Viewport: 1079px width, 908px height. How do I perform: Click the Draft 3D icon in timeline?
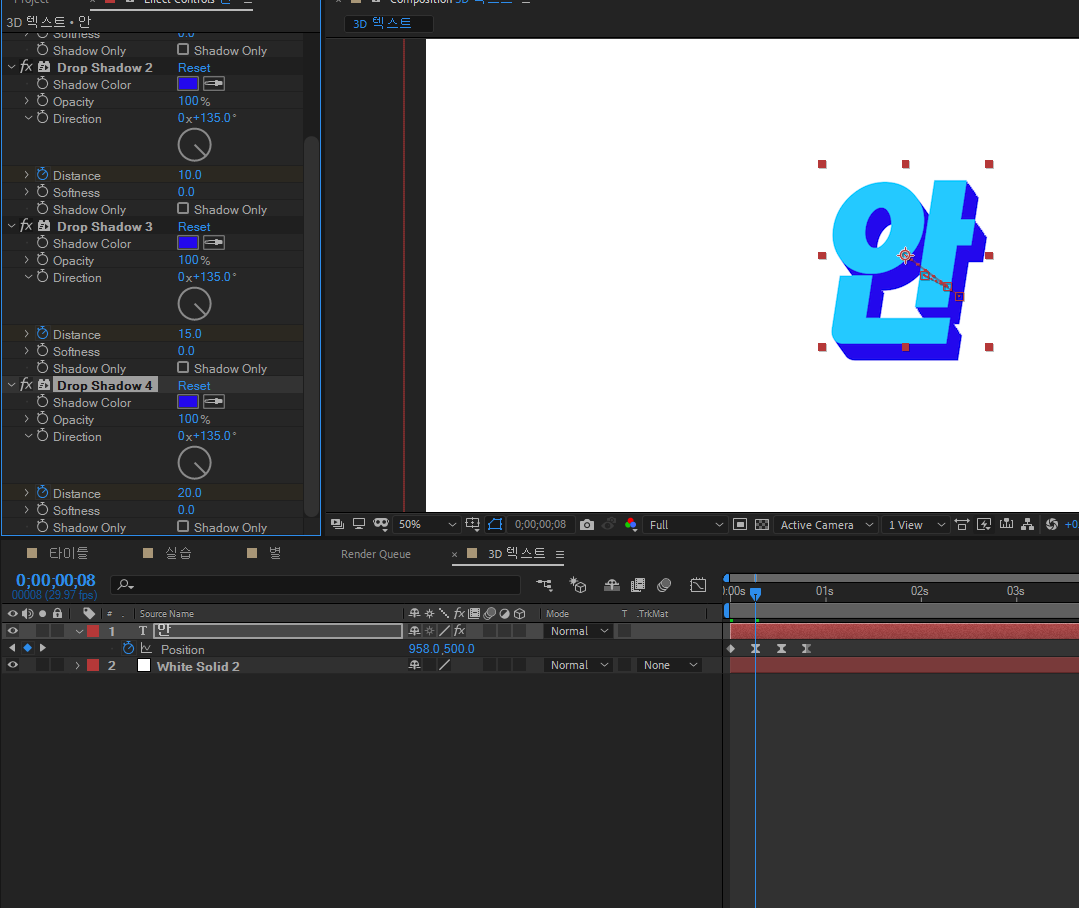(578, 585)
